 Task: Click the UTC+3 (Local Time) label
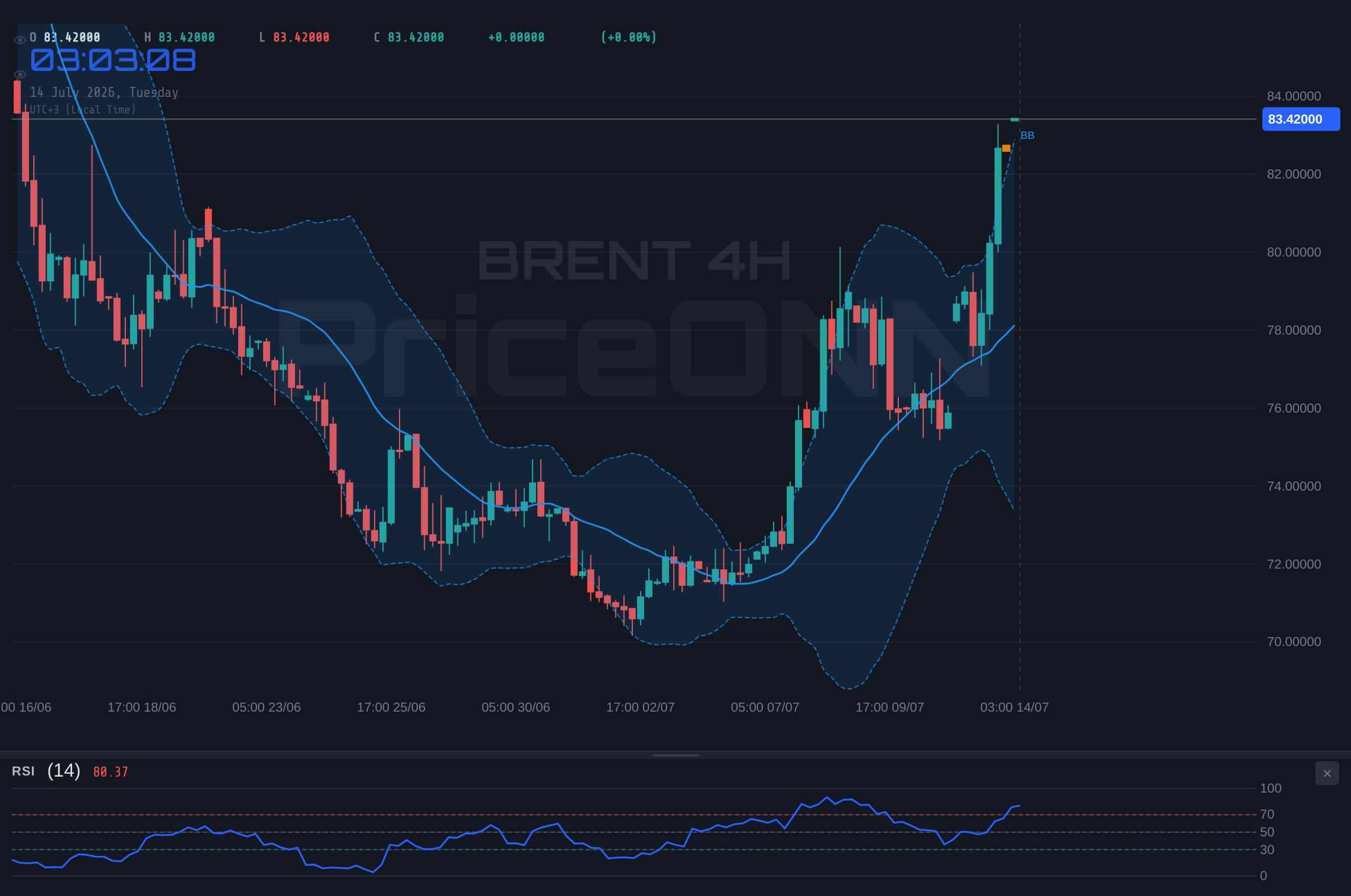[83, 110]
